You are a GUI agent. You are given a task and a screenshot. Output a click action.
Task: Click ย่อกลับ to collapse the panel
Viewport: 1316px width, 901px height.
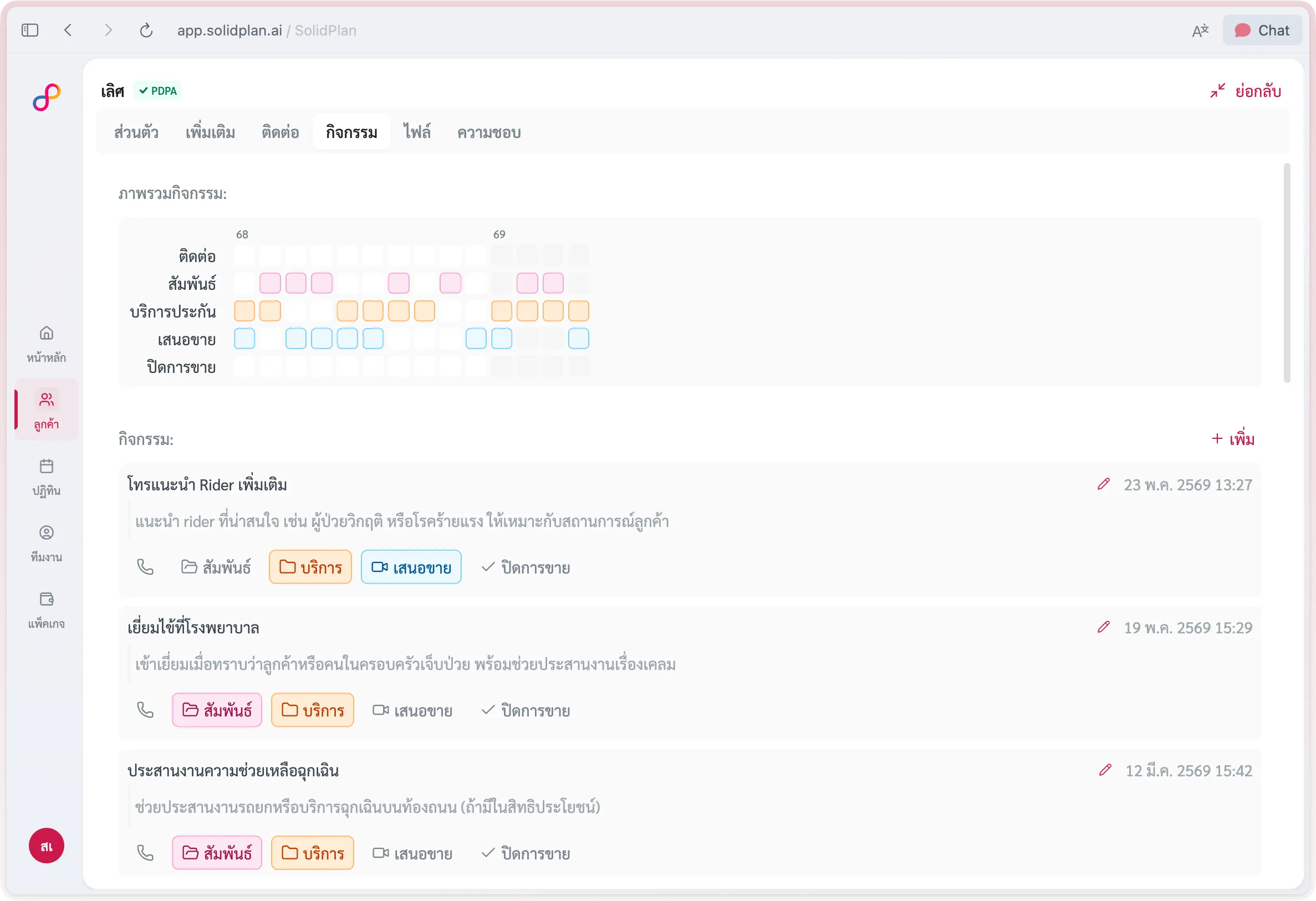[x=1245, y=91]
